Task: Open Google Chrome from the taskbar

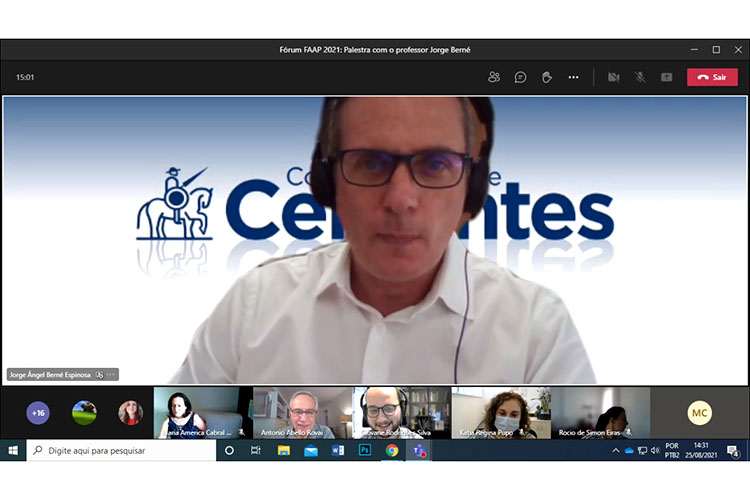Action: pos(392,450)
